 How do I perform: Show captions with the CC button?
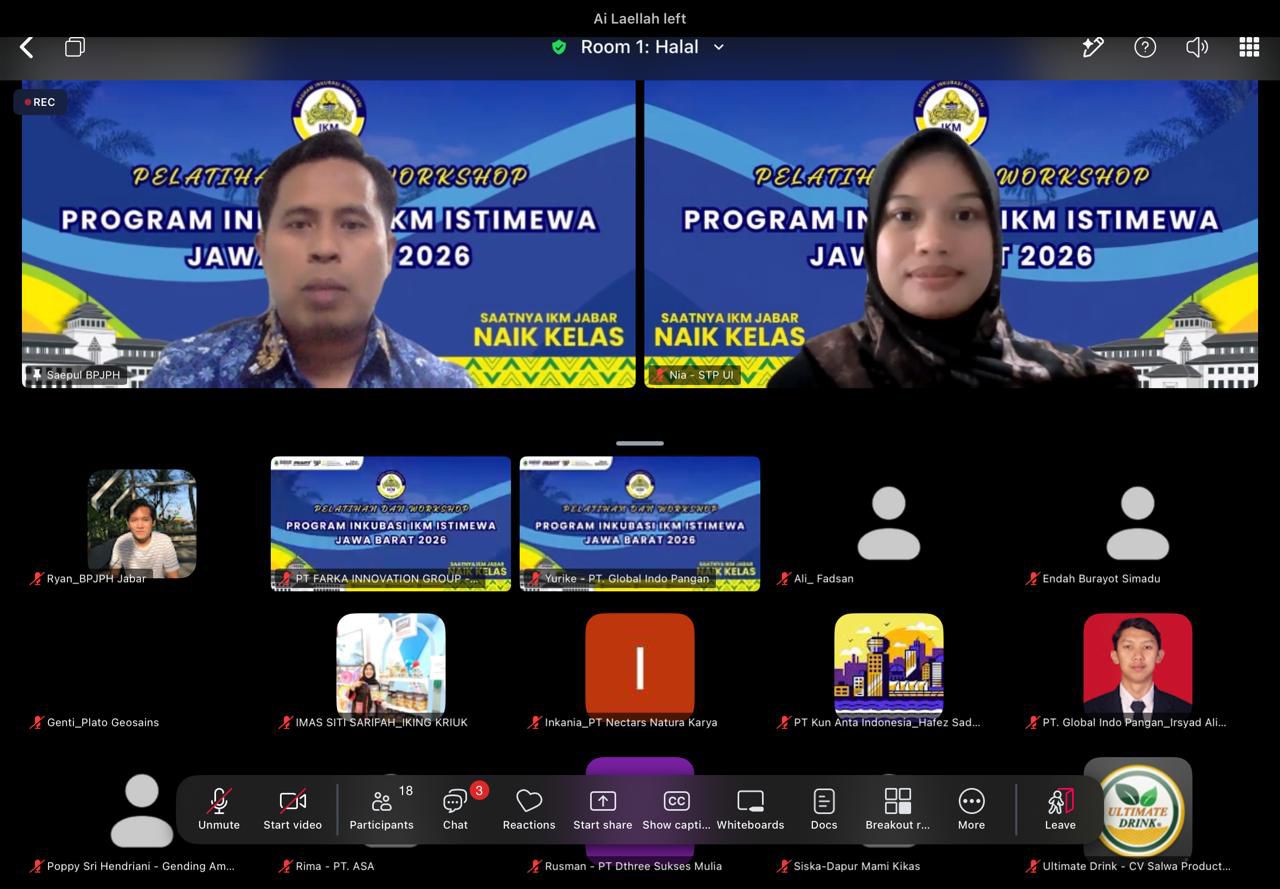[676, 809]
